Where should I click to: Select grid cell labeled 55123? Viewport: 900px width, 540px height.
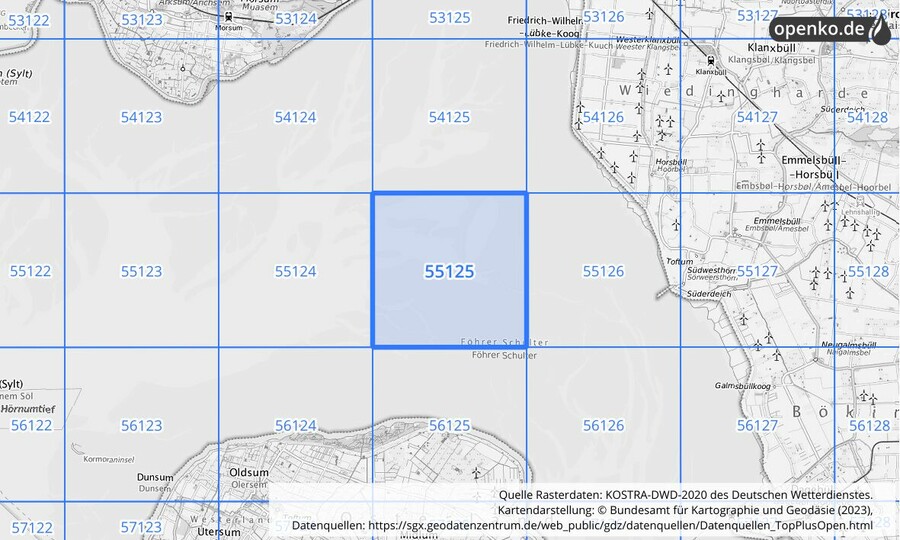point(141,270)
